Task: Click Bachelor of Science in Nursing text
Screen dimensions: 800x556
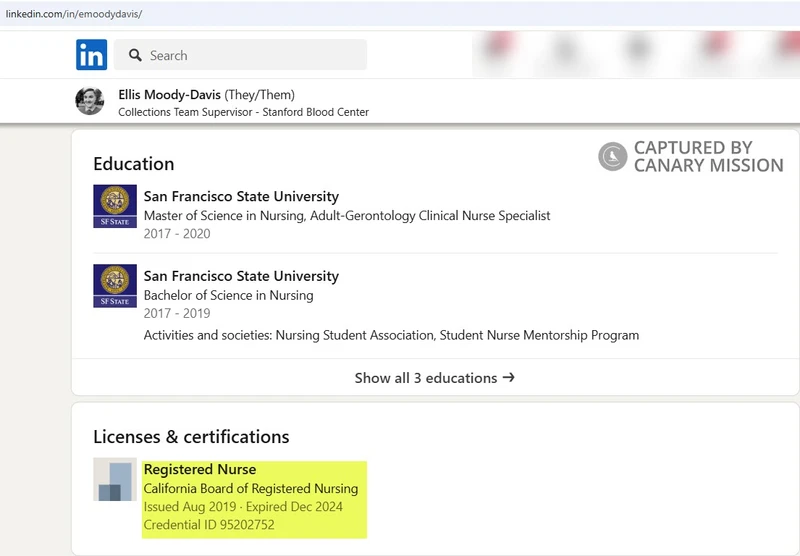Action: pyautogui.click(x=229, y=295)
